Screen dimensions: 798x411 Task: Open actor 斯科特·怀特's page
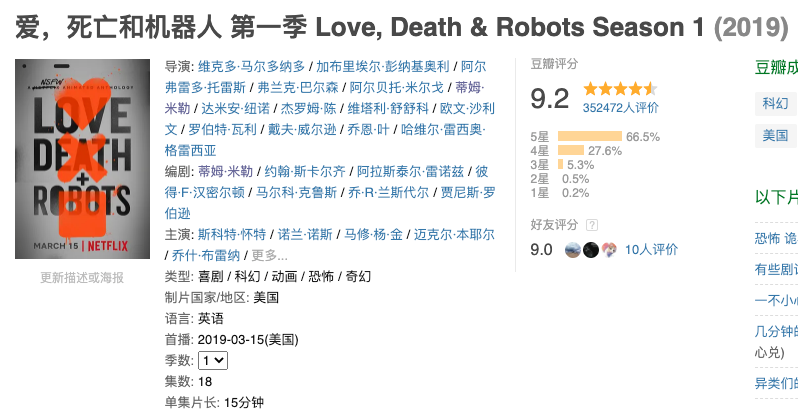click(232, 234)
